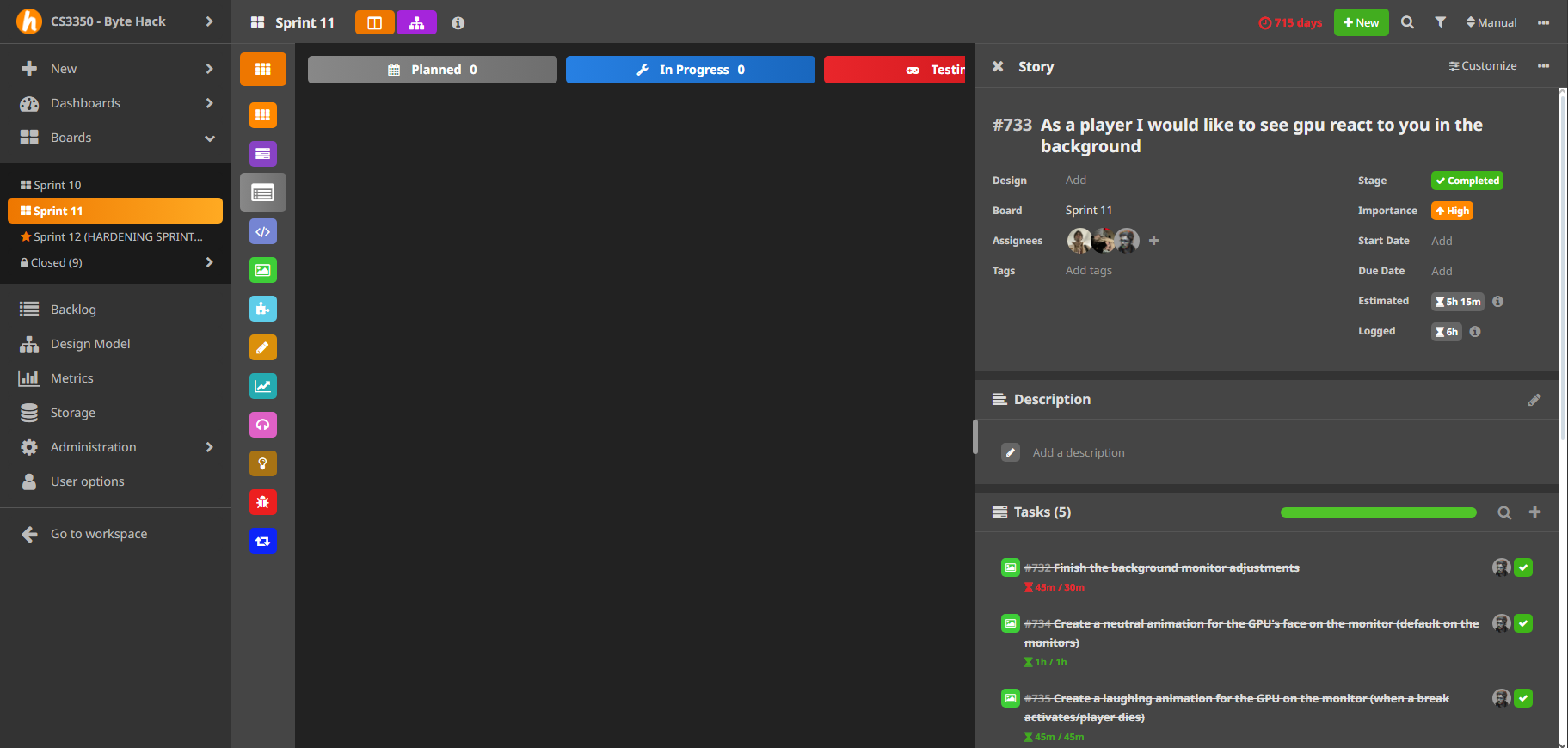Set Start Date with Add

tap(1442, 242)
